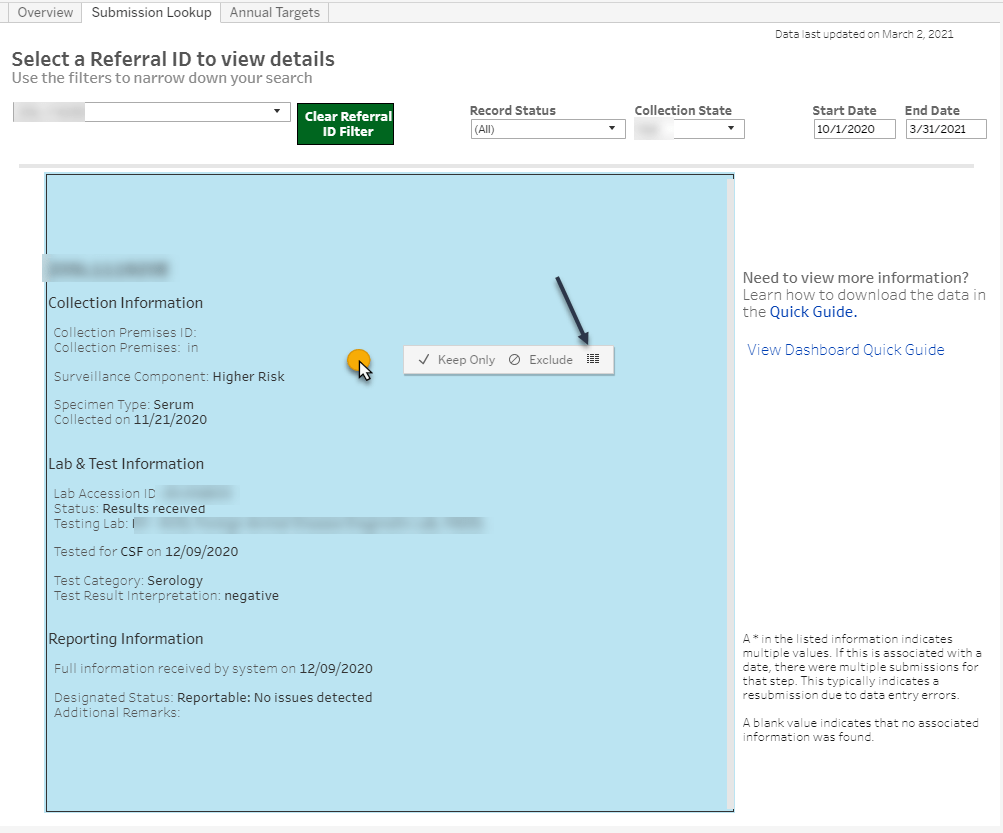Click the Testing Lab label
1003x833 pixels.
click(x=91, y=523)
